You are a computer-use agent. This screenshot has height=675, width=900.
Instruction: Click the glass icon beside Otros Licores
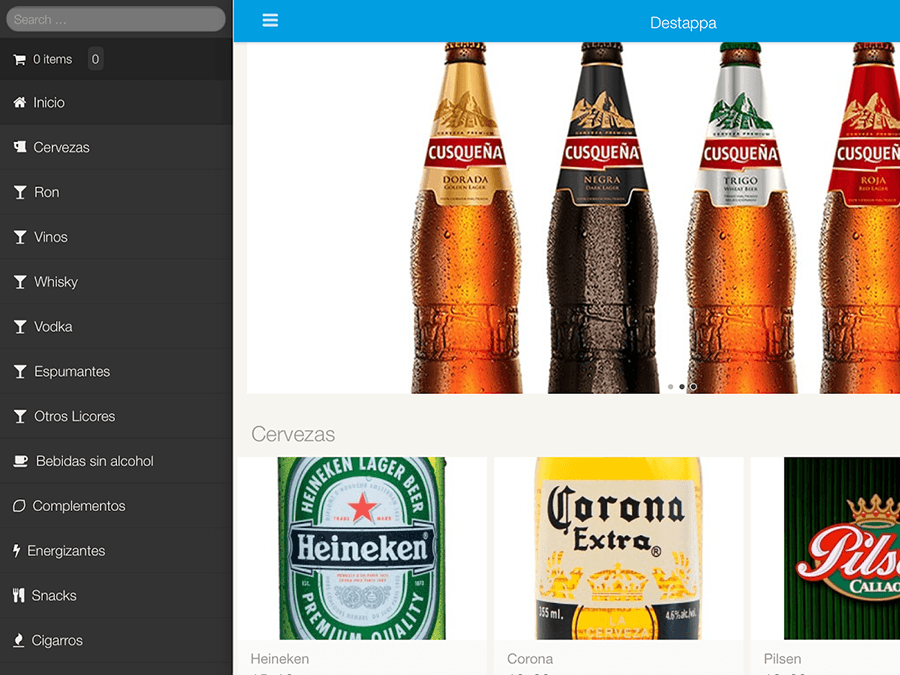20,416
